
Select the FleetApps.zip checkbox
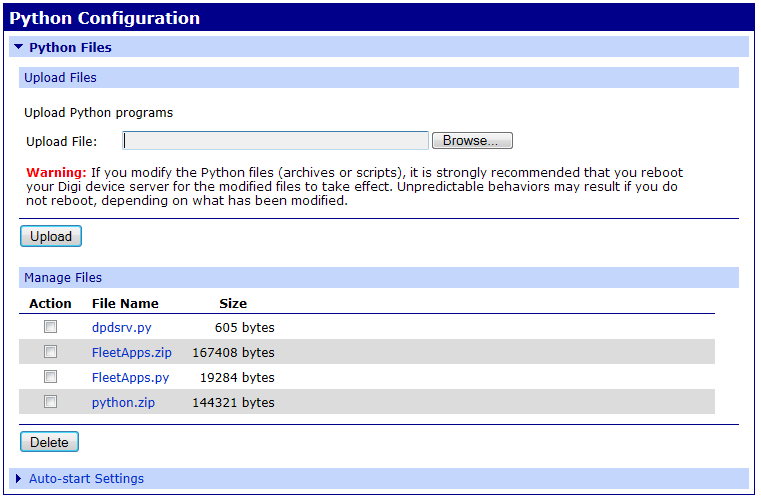tap(50, 352)
